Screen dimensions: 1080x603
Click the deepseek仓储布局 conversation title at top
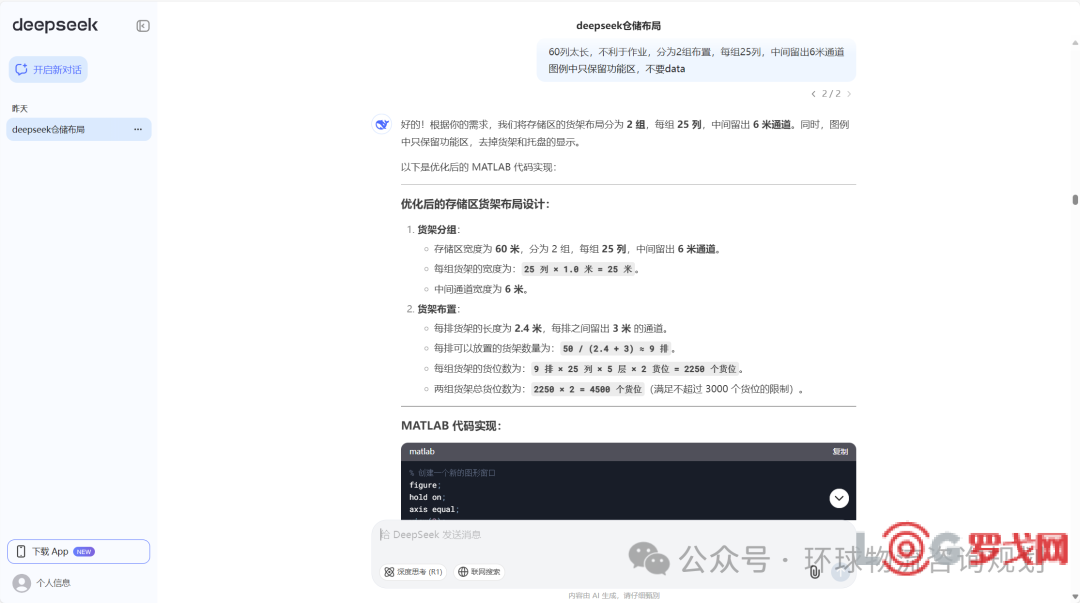(x=618, y=25)
